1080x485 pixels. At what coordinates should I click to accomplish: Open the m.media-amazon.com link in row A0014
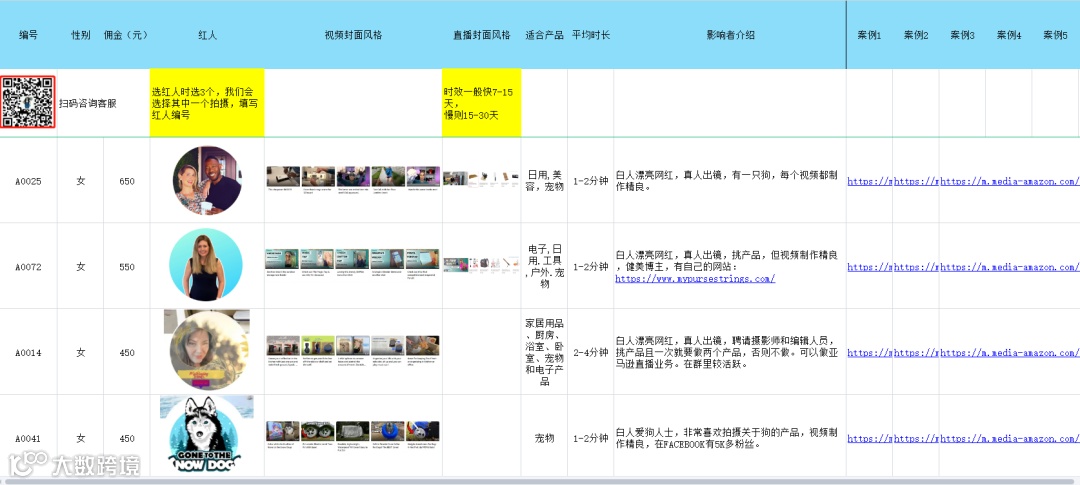pos(1010,353)
